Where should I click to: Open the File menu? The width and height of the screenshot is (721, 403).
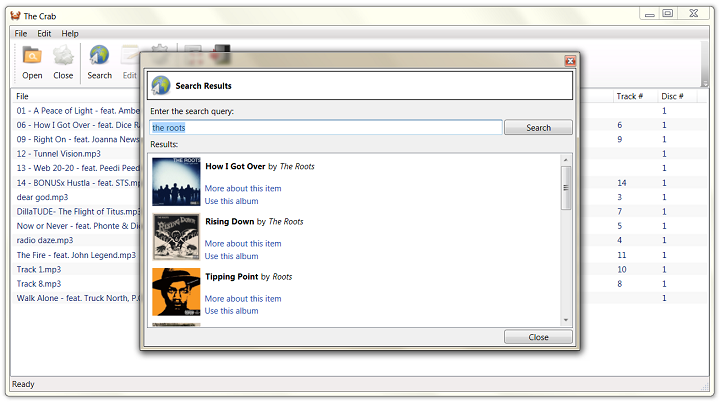[x=21, y=33]
